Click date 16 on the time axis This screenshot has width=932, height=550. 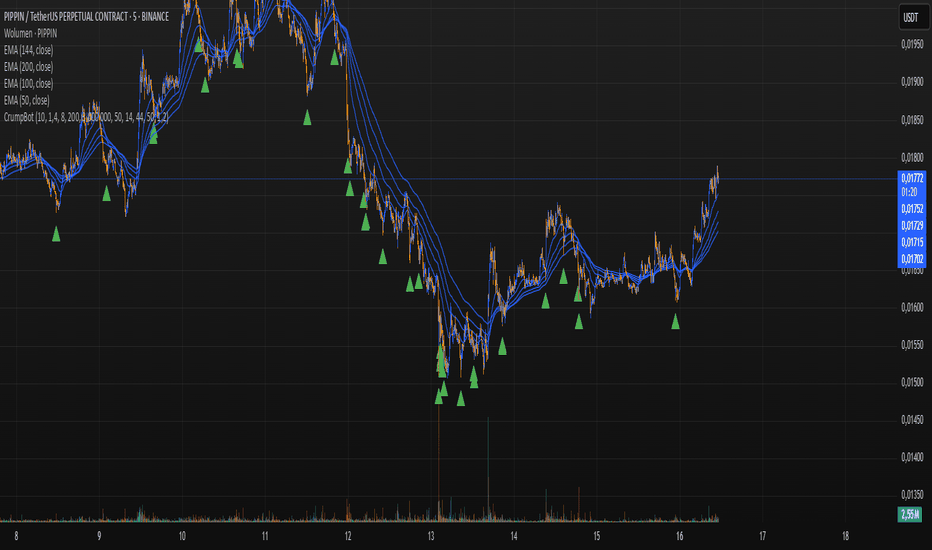pos(679,536)
